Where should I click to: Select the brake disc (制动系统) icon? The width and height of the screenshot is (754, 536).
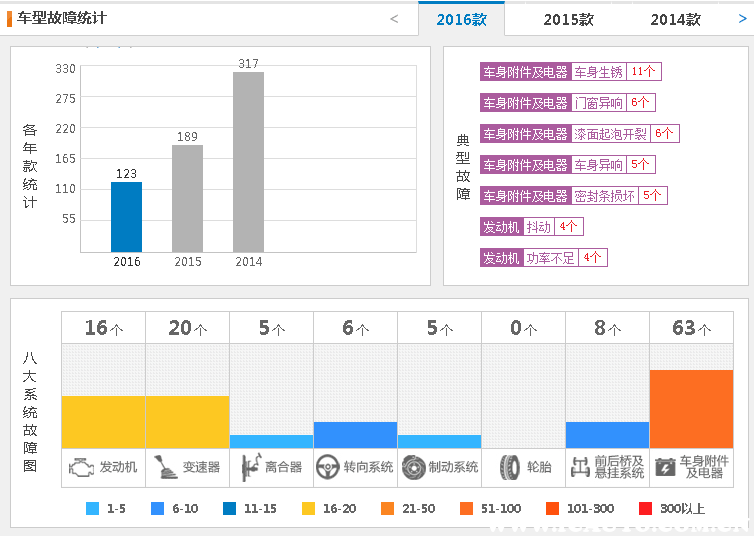point(412,466)
